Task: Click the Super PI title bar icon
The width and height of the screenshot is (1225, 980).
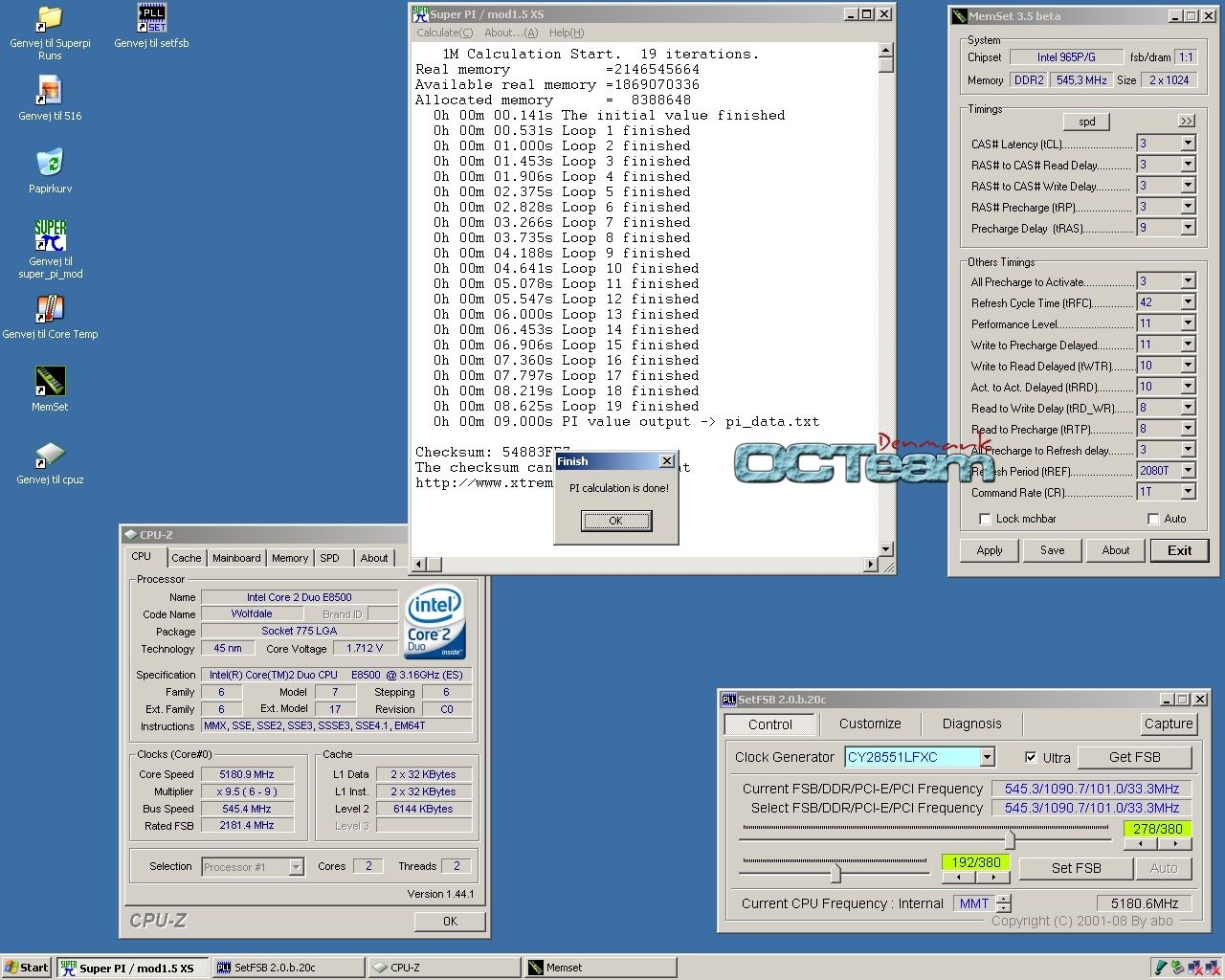Action: point(420,14)
